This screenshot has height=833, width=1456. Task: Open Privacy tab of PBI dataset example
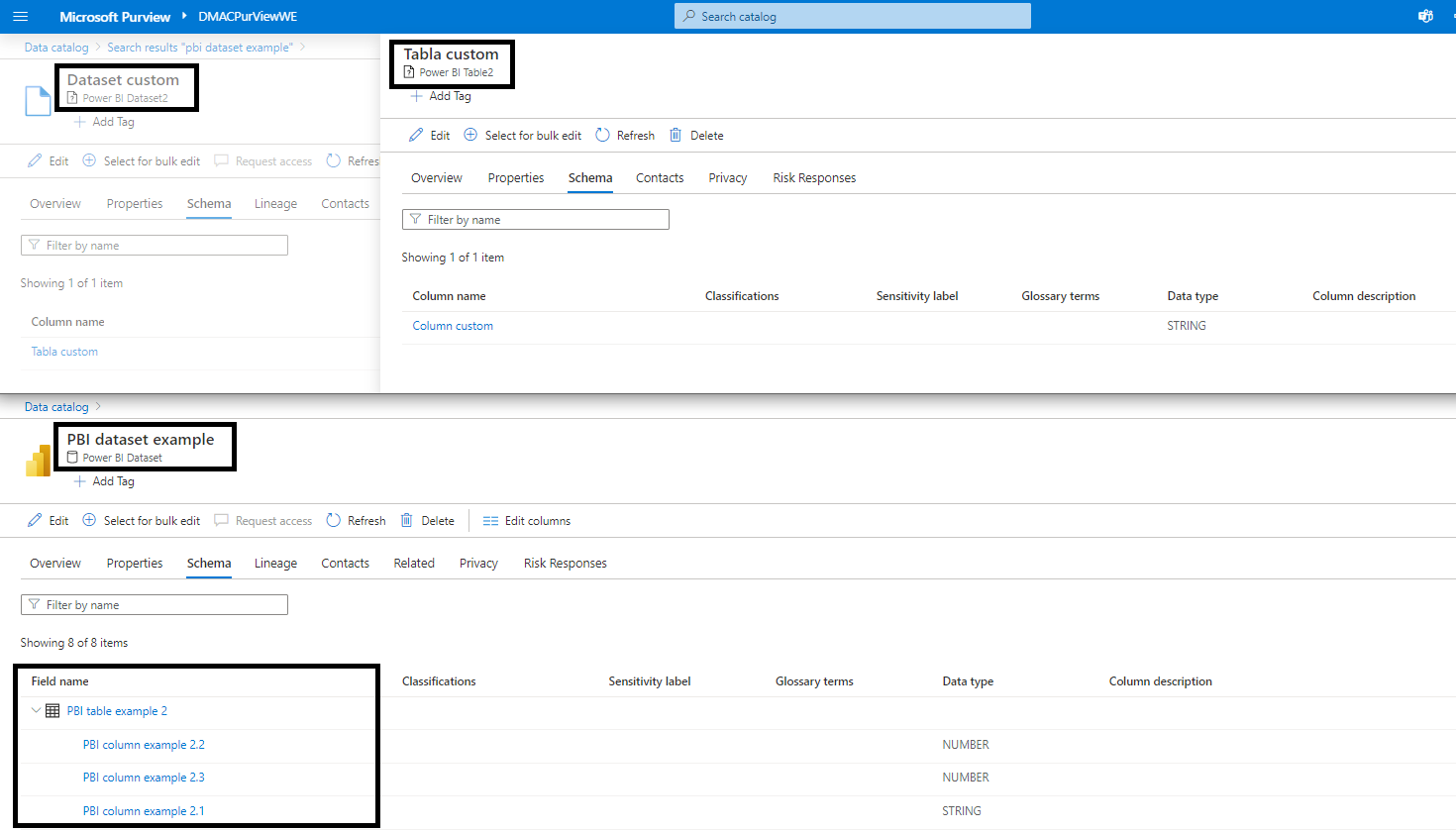tap(478, 564)
